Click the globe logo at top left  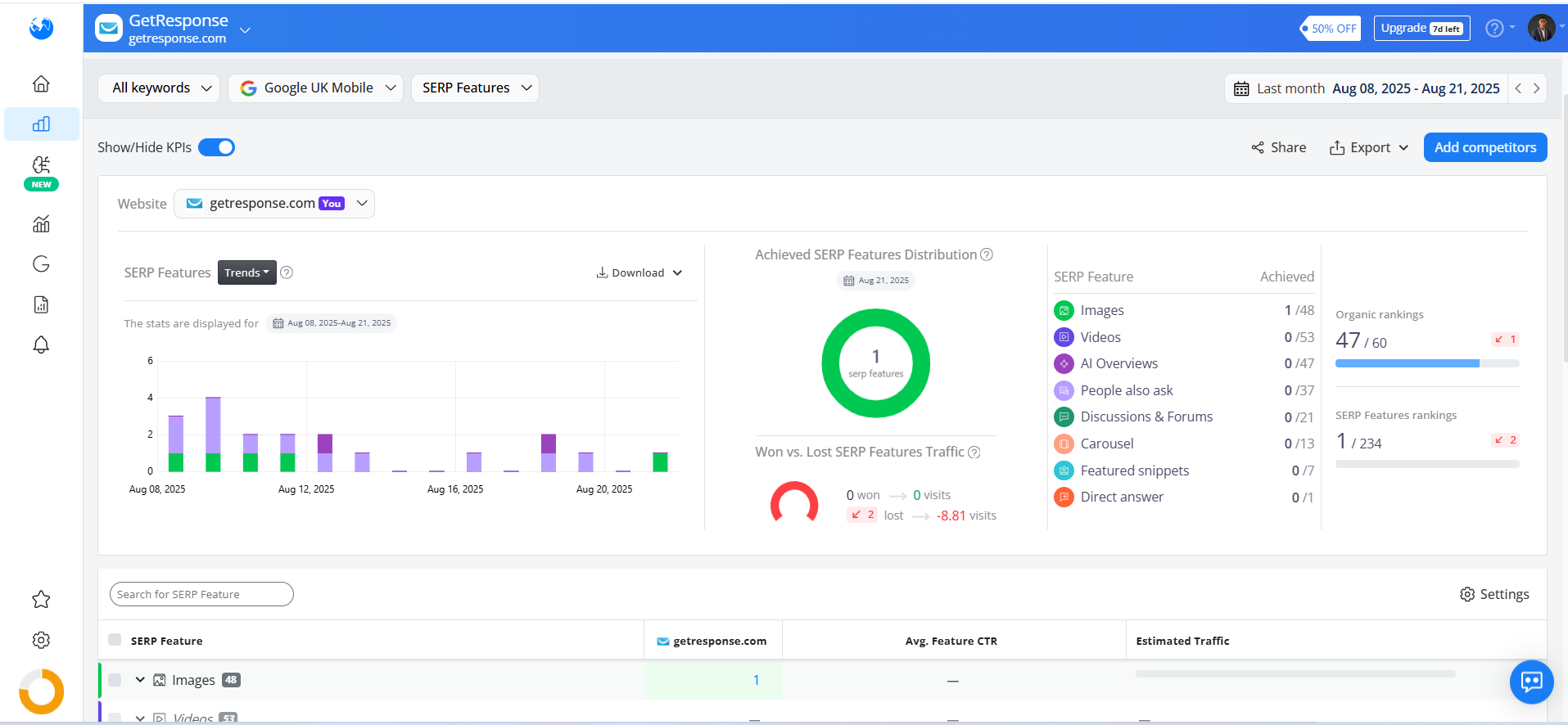[x=41, y=28]
